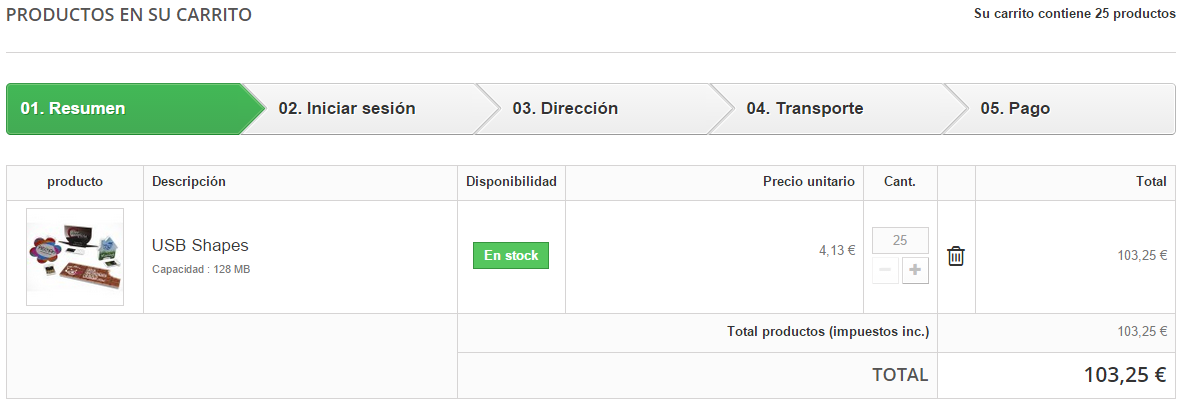Click the Precio unitario column header

[808, 182]
